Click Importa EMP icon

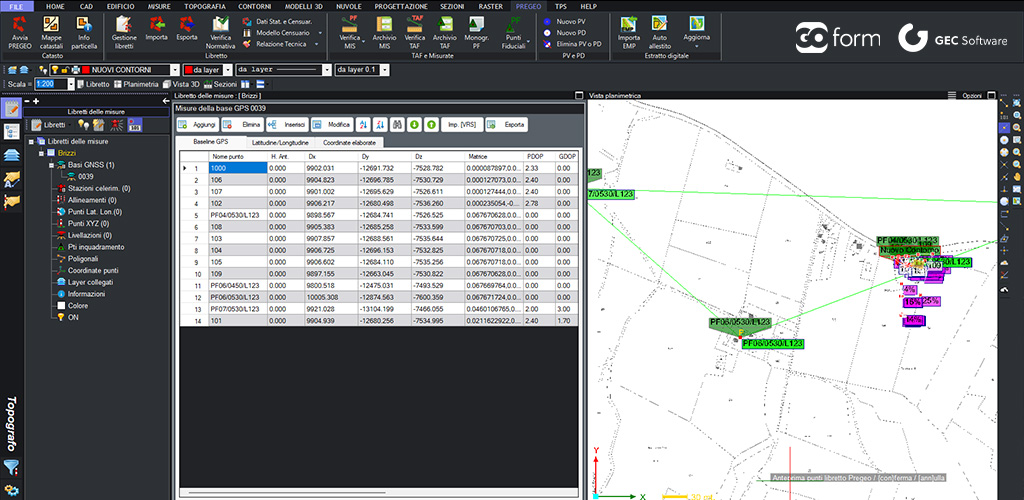[630, 33]
